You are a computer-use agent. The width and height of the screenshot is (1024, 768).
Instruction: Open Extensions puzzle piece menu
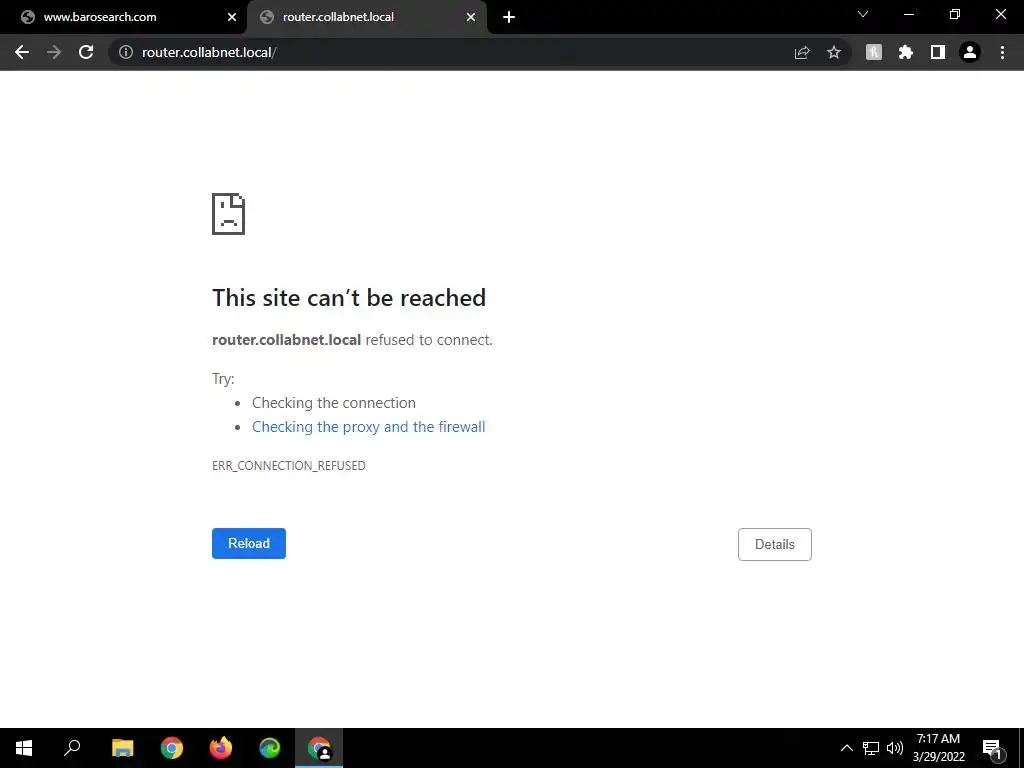[x=906, y=52]
